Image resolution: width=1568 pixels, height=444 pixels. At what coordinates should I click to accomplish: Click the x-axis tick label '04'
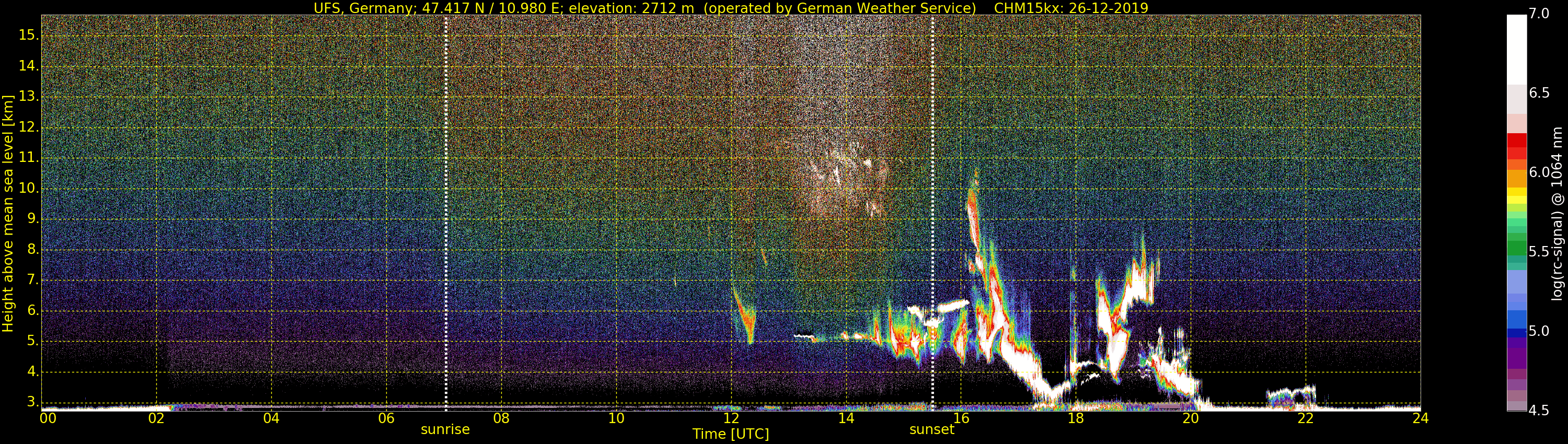(271, 418)
